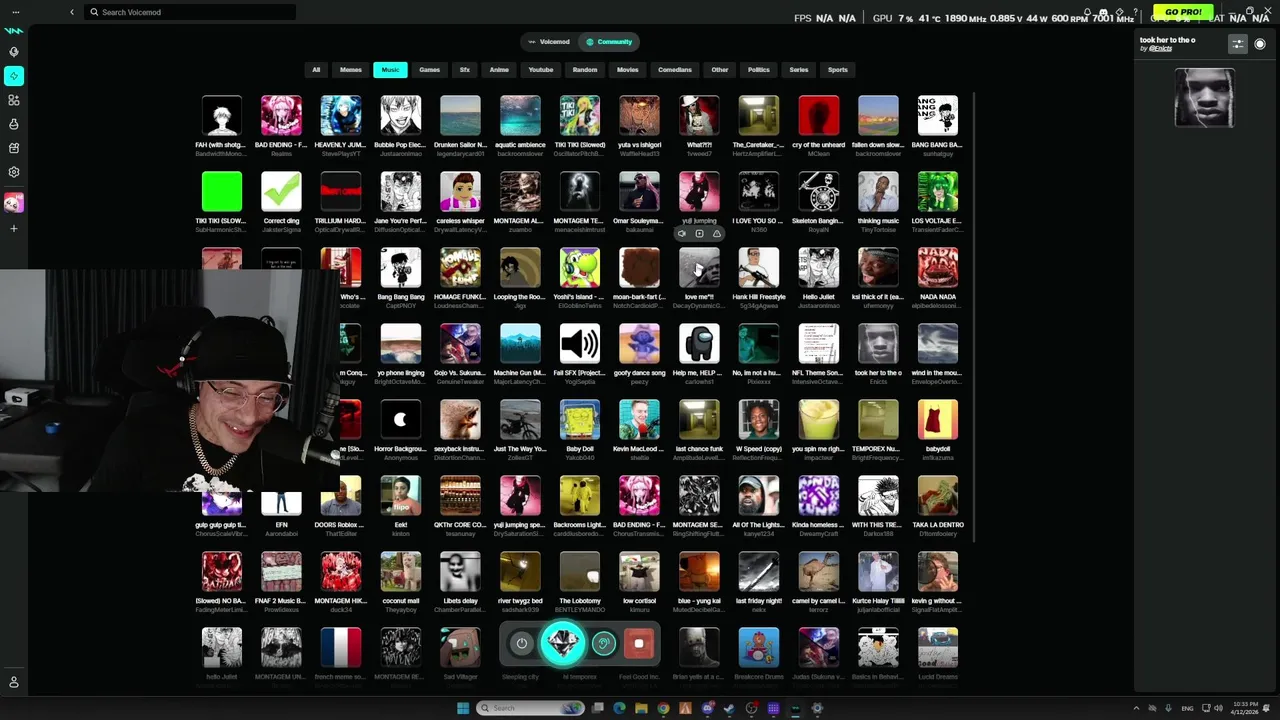The width and height of the screenshot is (1280, 720).
Task: Show hidden system tray icons chevron
Action: coord(1136,708)
